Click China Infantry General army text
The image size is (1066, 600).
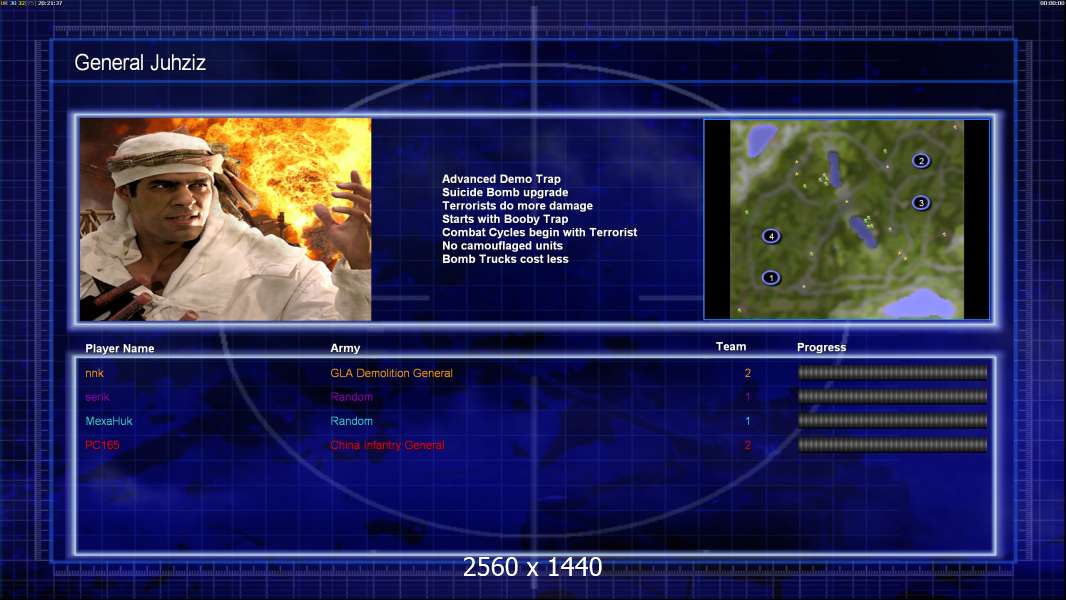pyautogui.click(x=388, y=445)
